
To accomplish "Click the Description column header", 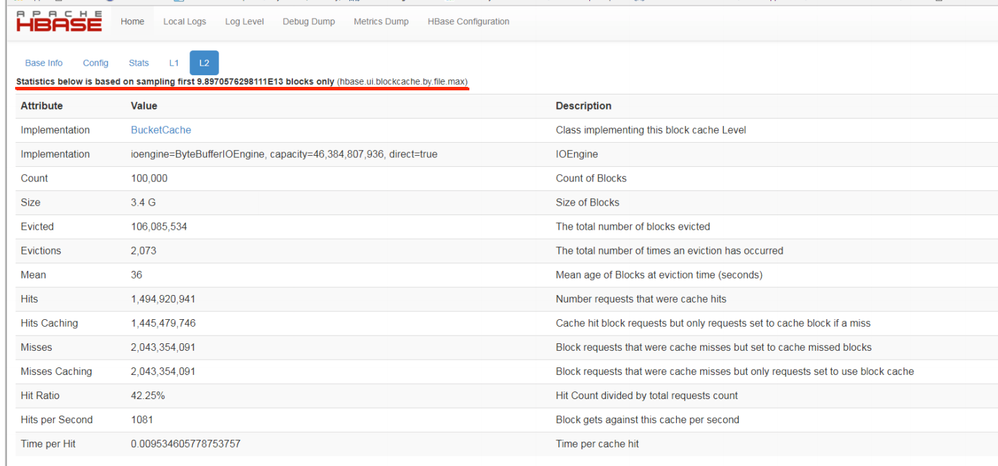I will point(584,106).
